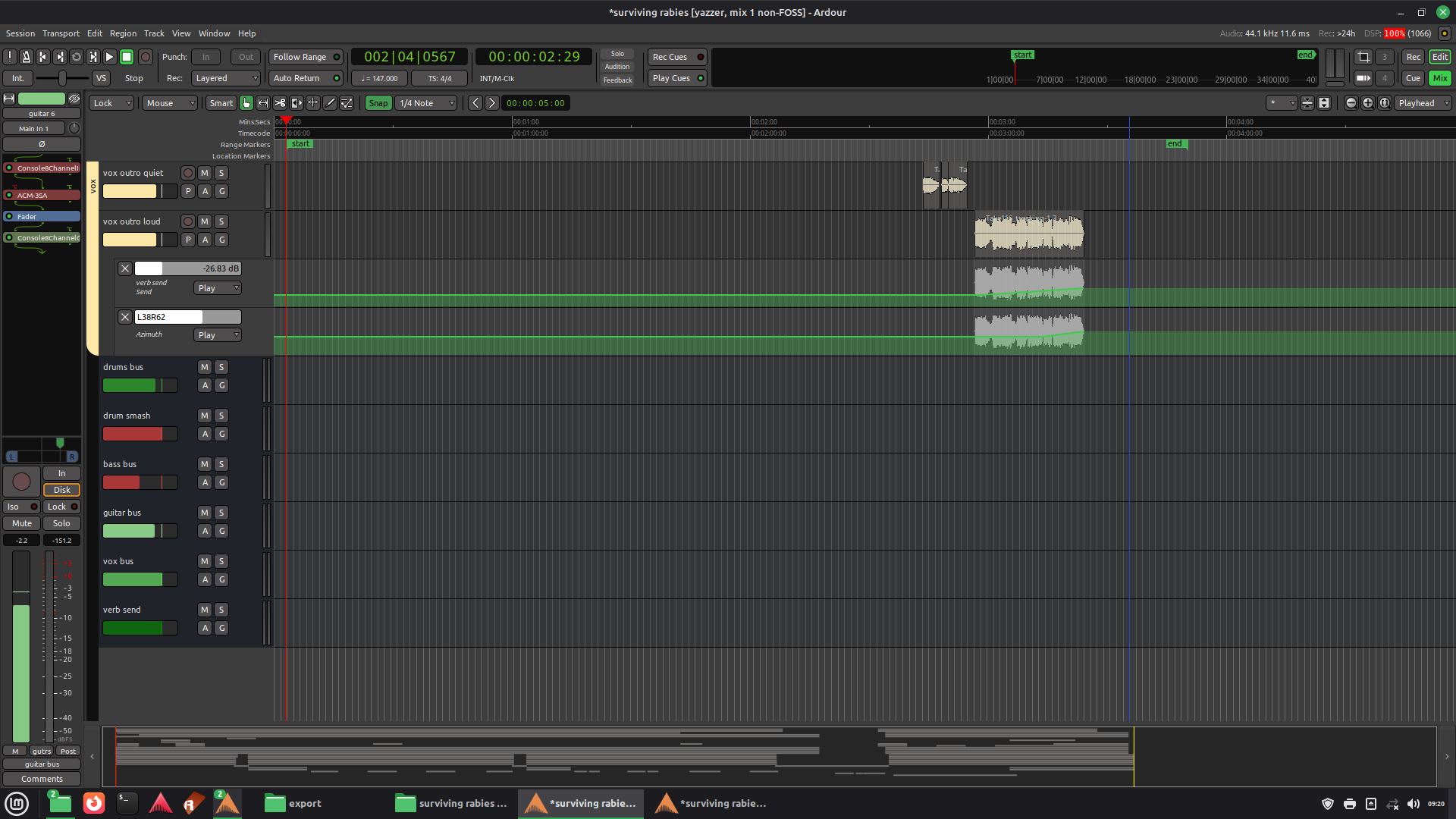Toggle Follow Range option
The image size is (1456, 819).
coord(306,57)
